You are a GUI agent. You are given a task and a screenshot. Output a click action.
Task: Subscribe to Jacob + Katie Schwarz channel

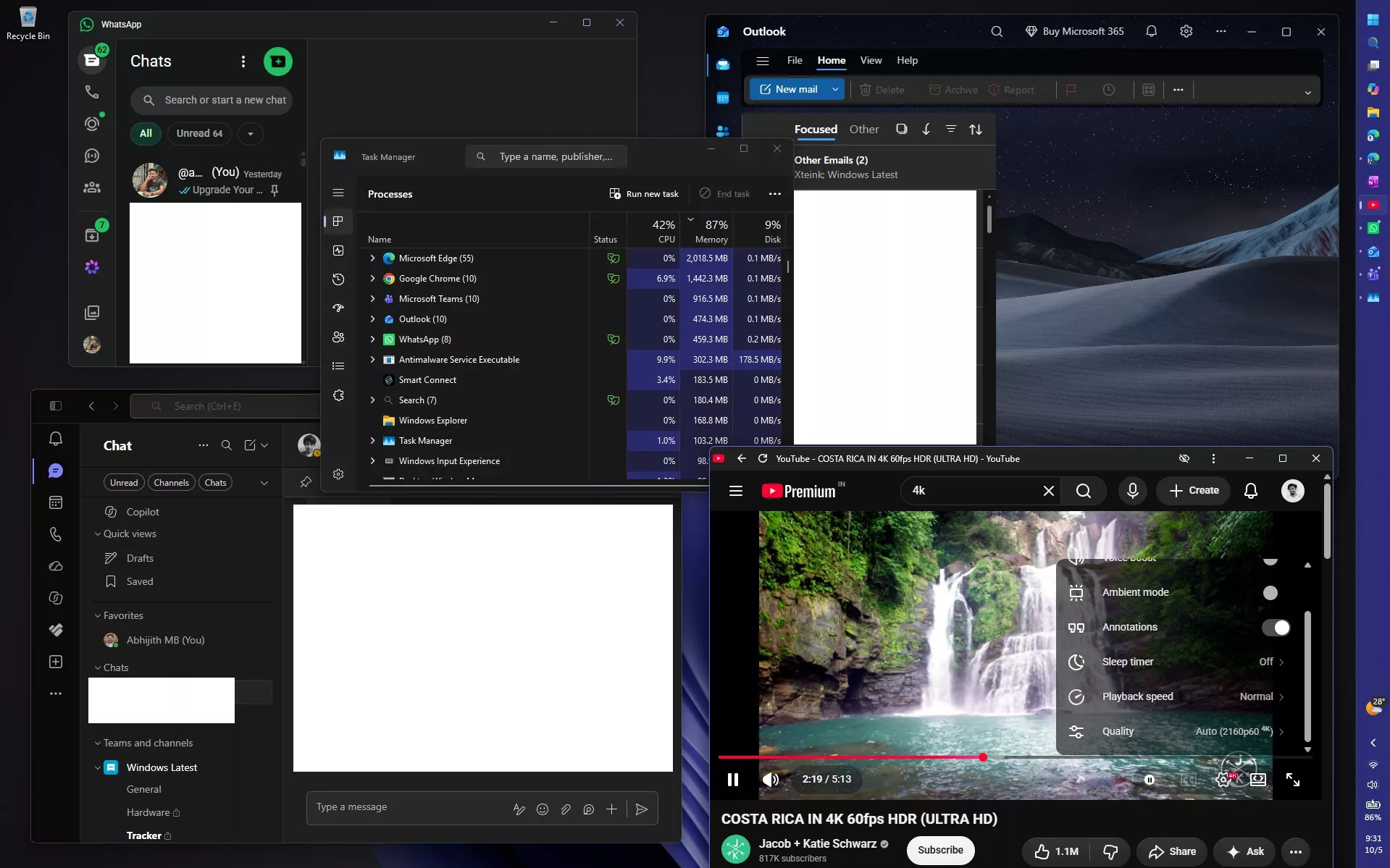click(940, 851)
